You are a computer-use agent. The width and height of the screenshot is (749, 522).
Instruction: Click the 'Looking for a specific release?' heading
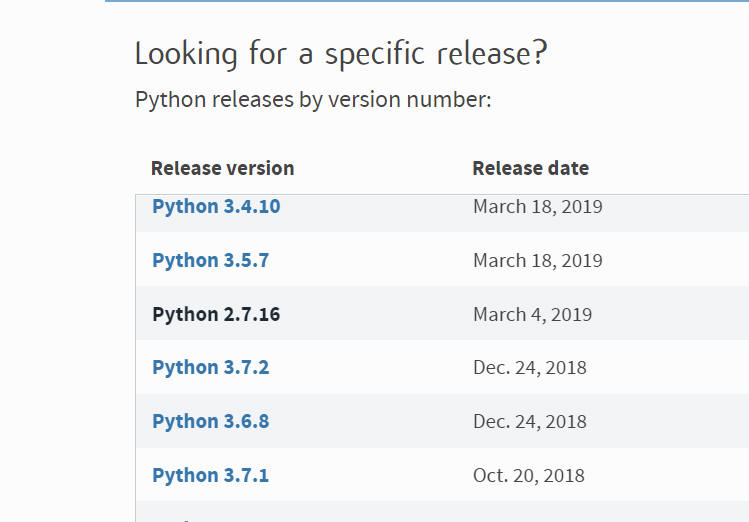[341, 54]
